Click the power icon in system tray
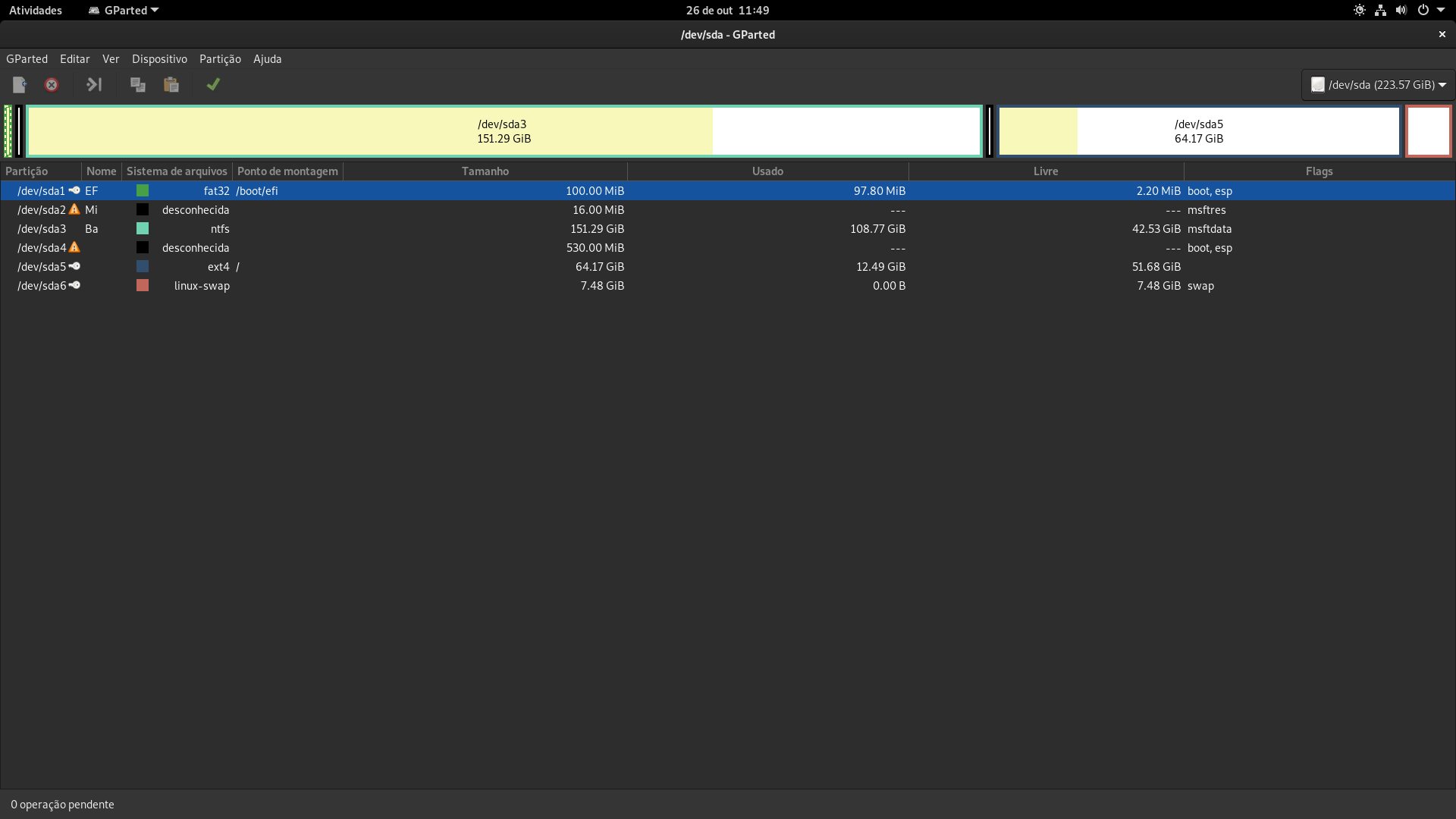1456x819 pixels. click(x=1423, y=11)
